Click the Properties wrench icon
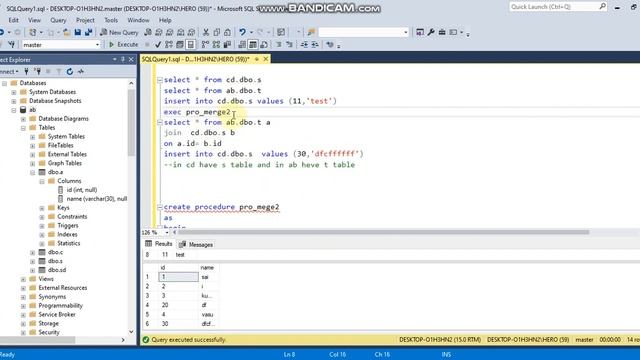Image resolution: width=640 pixels, height=360 pixels. click(x=431, y=32)
